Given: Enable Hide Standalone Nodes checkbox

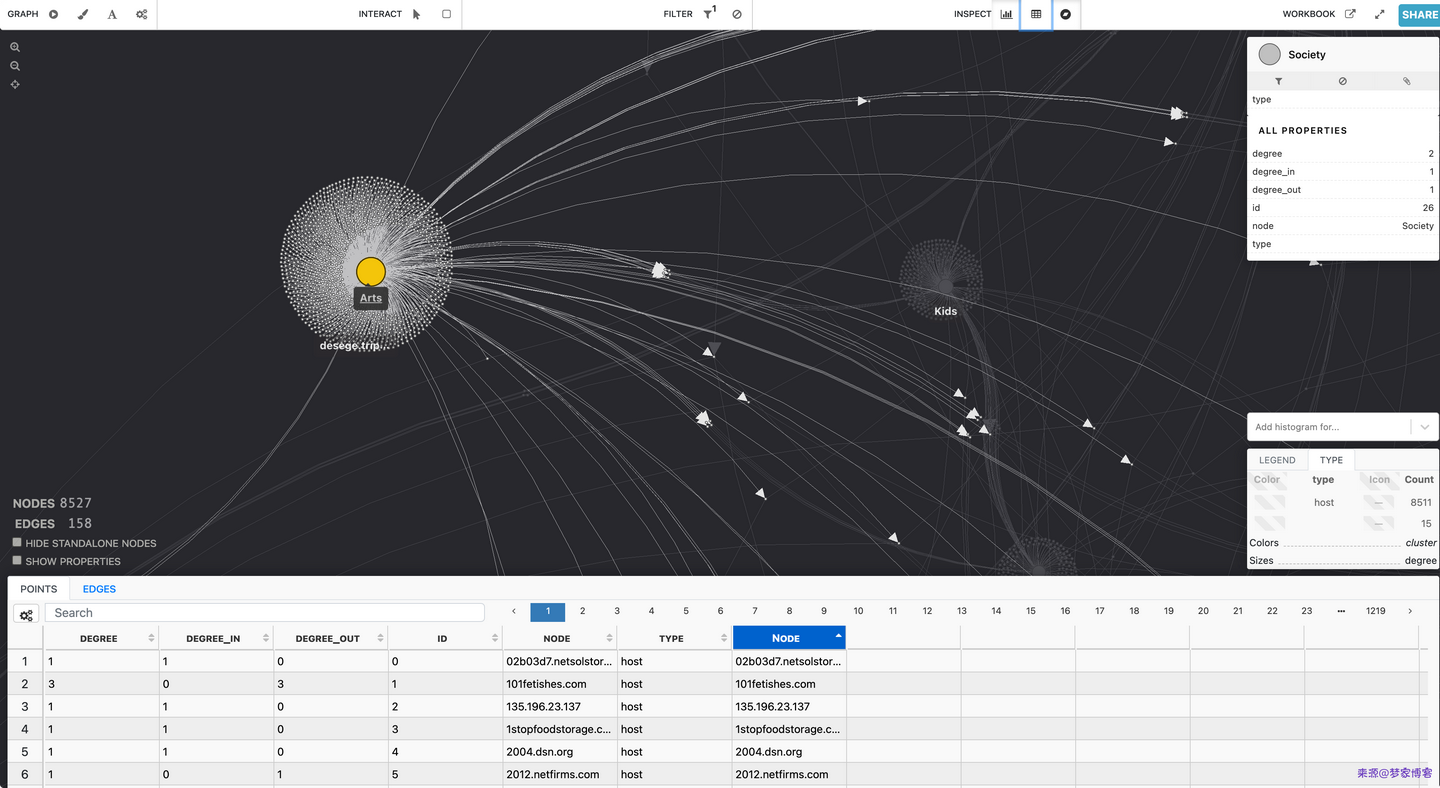Looking at the screenshot, I should click(x=17, y=542).
